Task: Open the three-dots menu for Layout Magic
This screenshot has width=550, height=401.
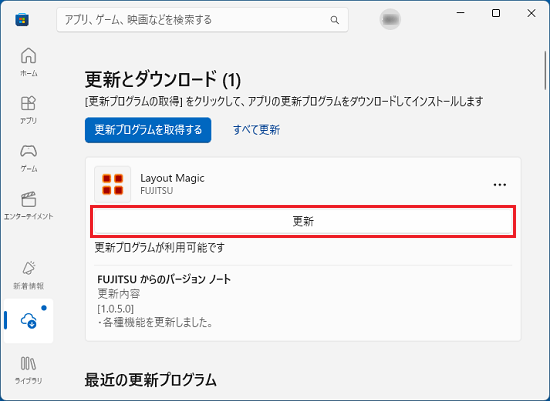Action: pos(499,185)
